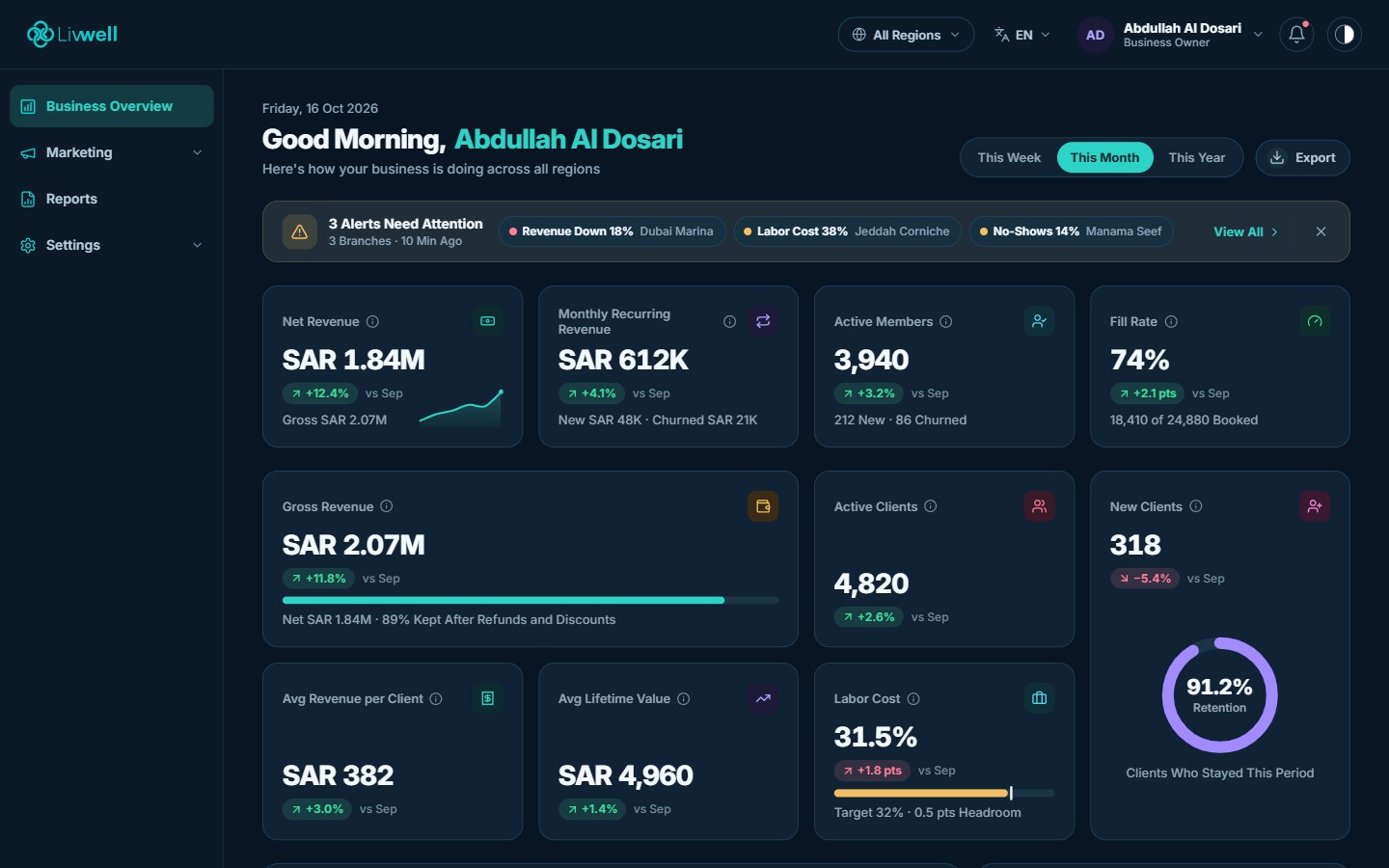Click the Avg Revenue per Client receipt icon
The width and height of the screenshot is (1389, 868).
point(487,698)
